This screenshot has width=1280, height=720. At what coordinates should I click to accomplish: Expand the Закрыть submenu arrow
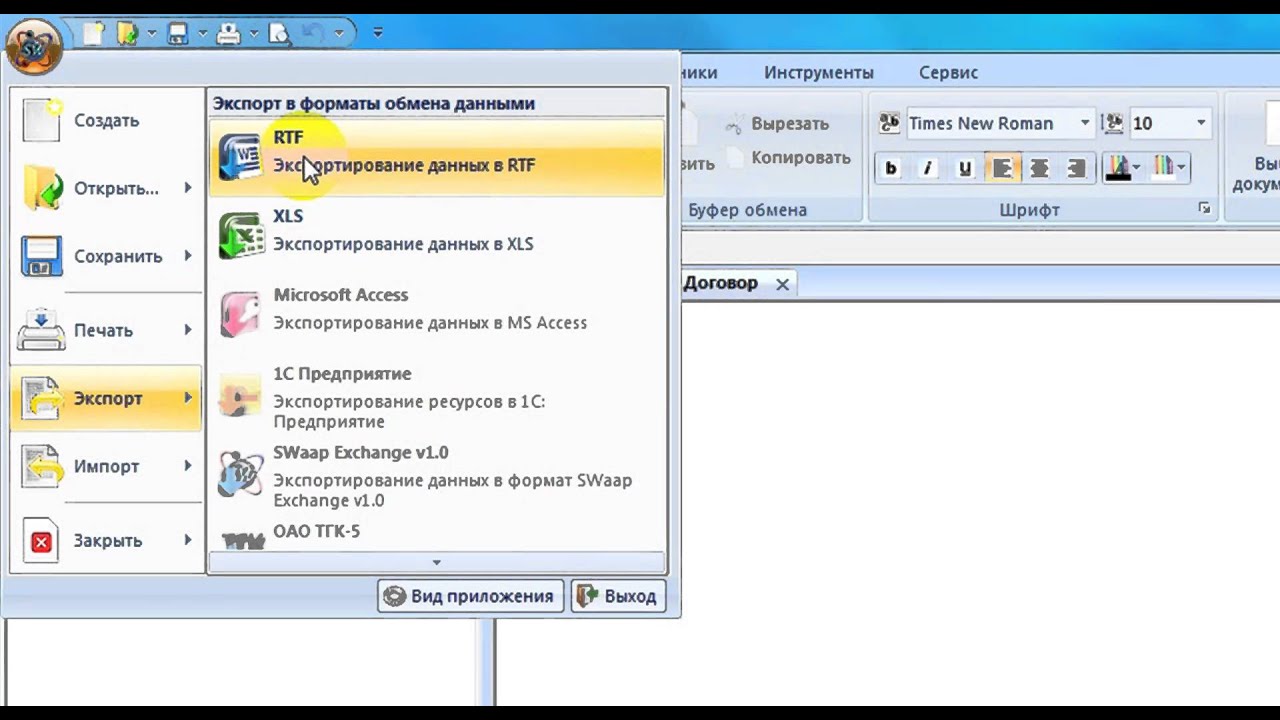pos(188,540)
